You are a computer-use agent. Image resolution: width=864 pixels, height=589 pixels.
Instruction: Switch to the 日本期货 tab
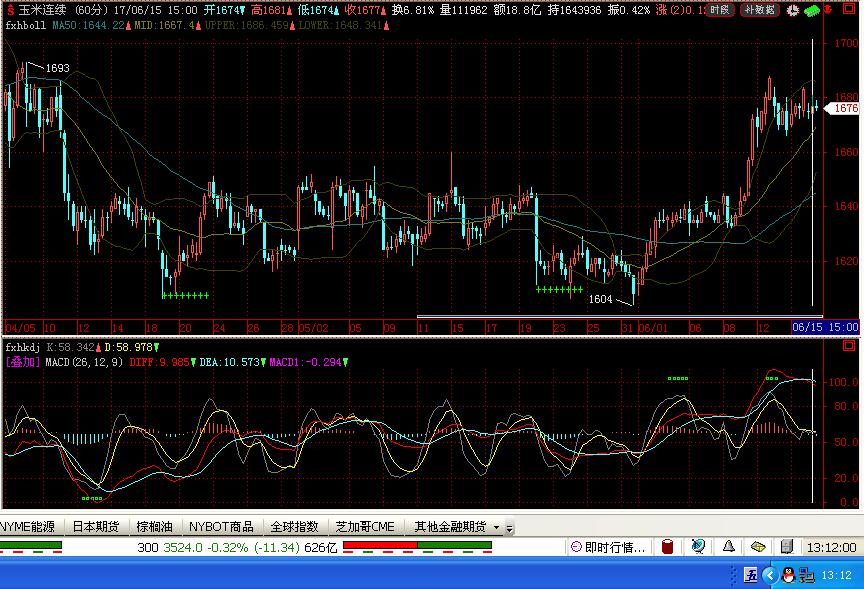pos(96,526)
